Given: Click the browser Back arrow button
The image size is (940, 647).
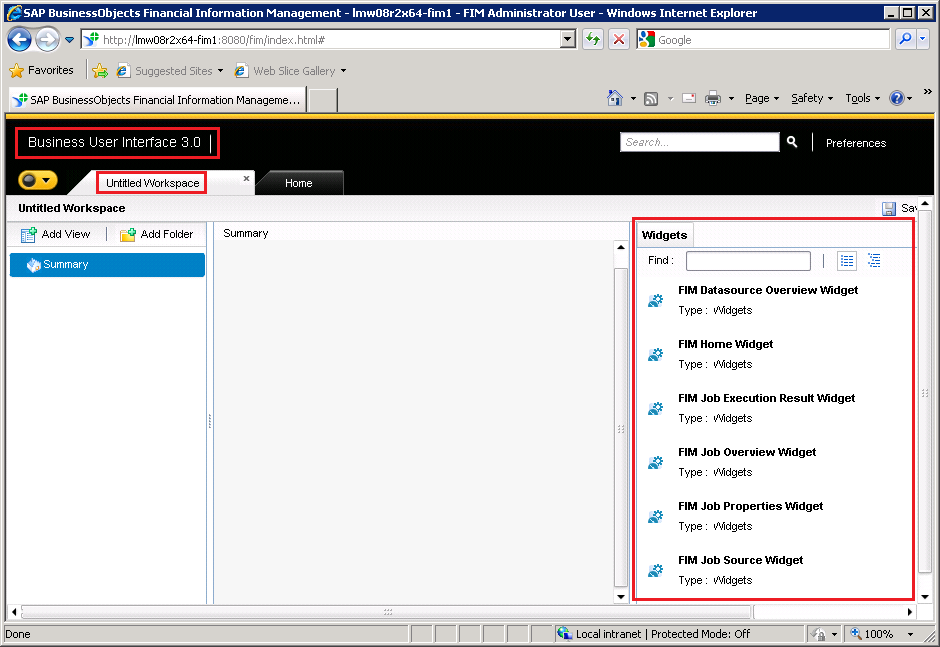Looking at the screenshot, I should click(19, 40).
